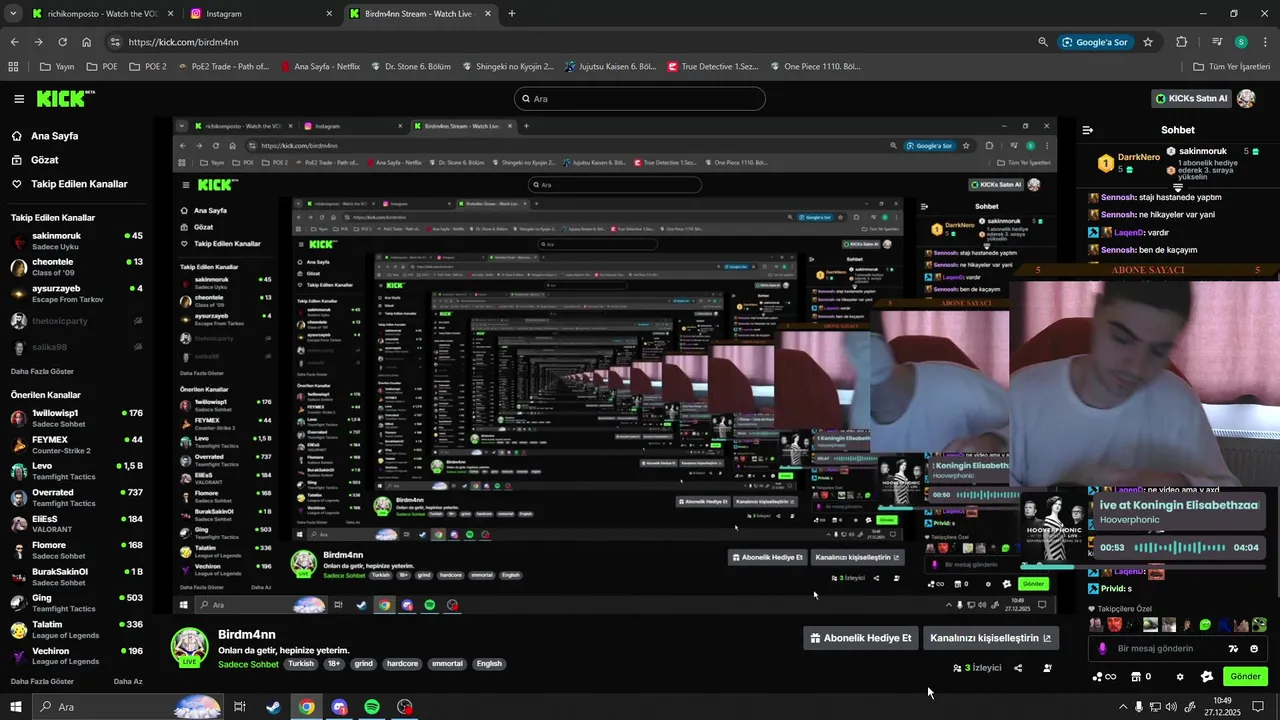Click the 3 İzleyici viewer count
The height and width of the screenshot is (720, 1280).
[x=977, y=668]
